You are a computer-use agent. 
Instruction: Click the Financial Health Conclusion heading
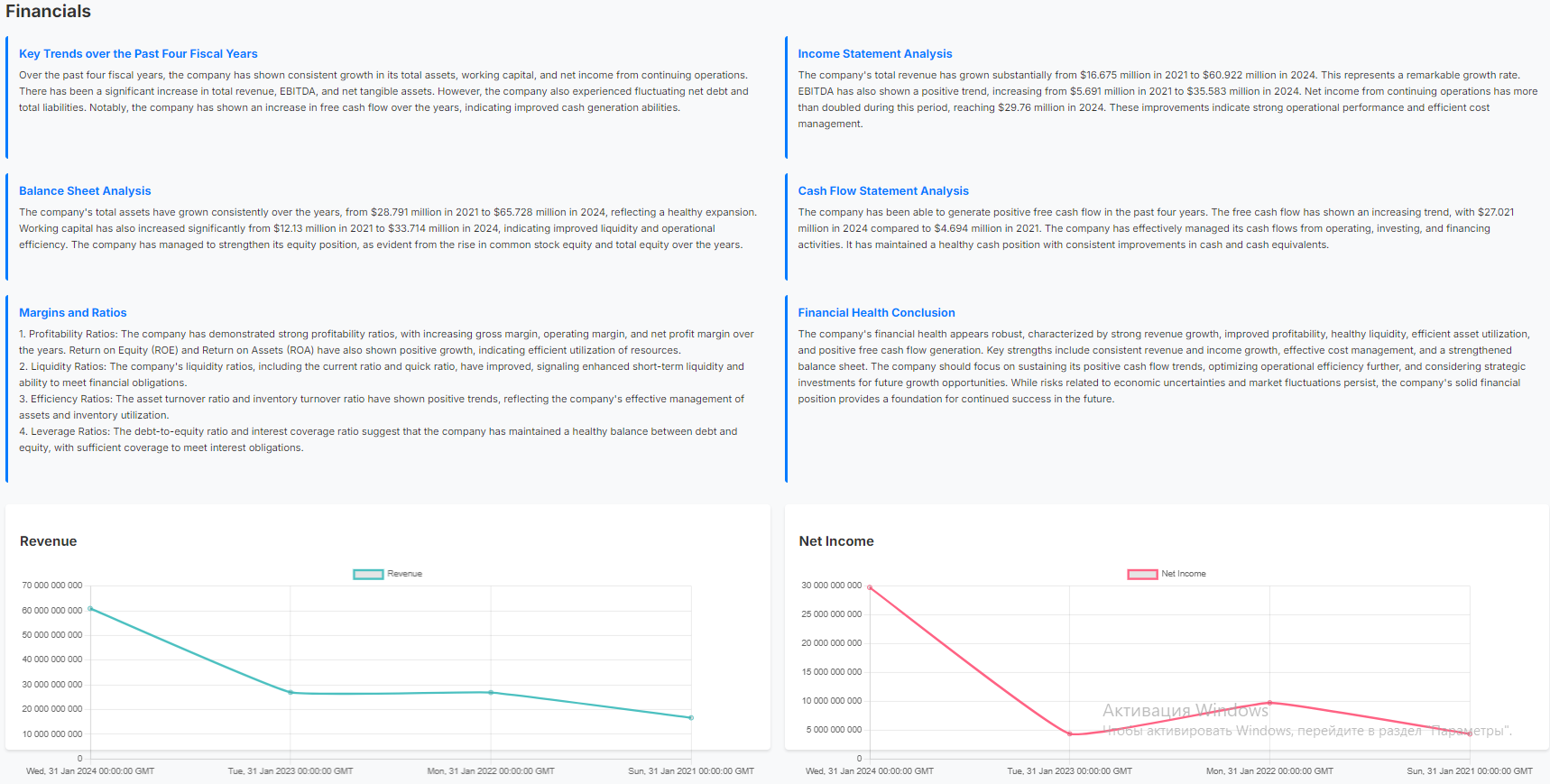click(x=876, y=313)
